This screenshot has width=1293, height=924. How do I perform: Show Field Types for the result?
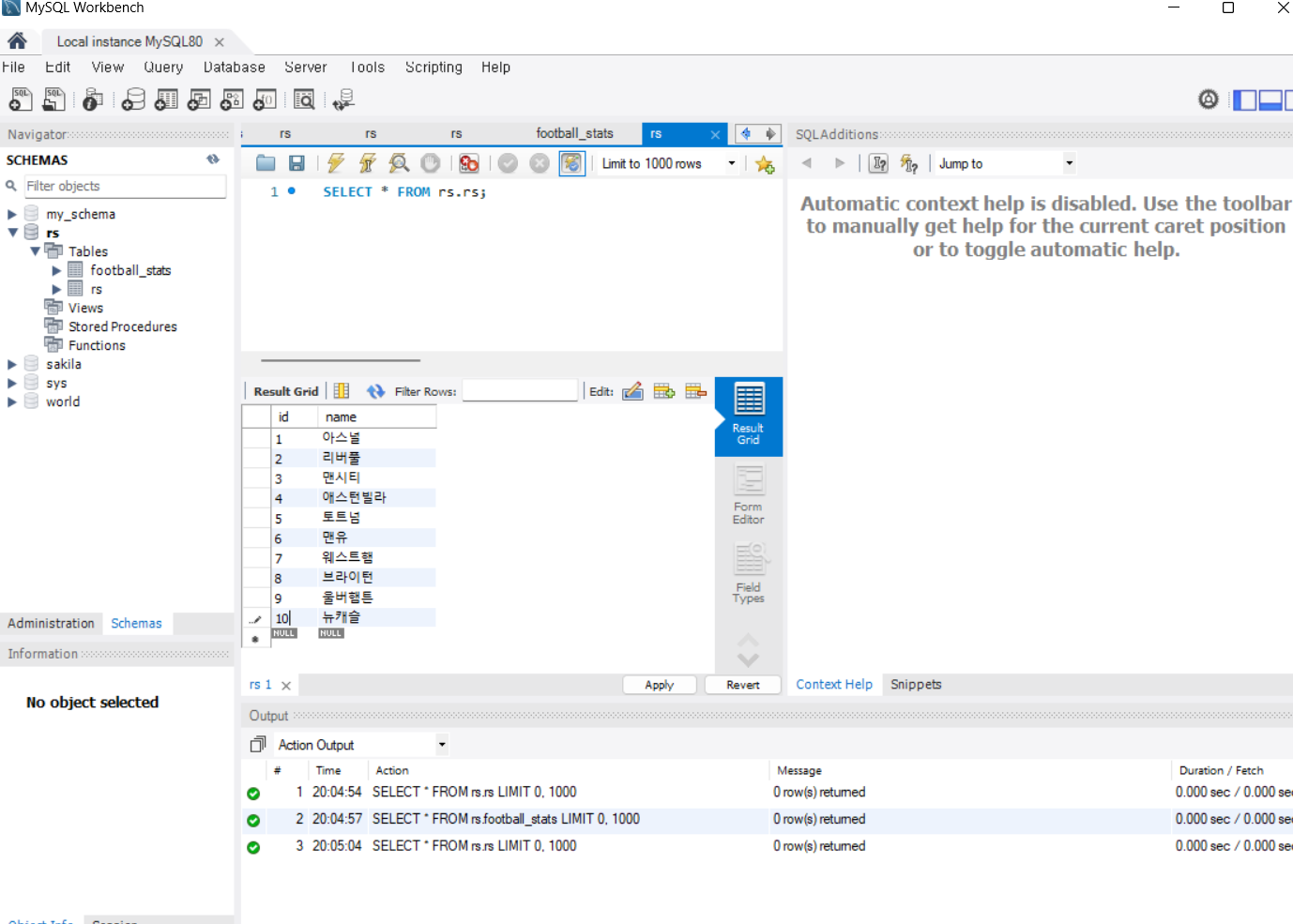click(748, 573)
